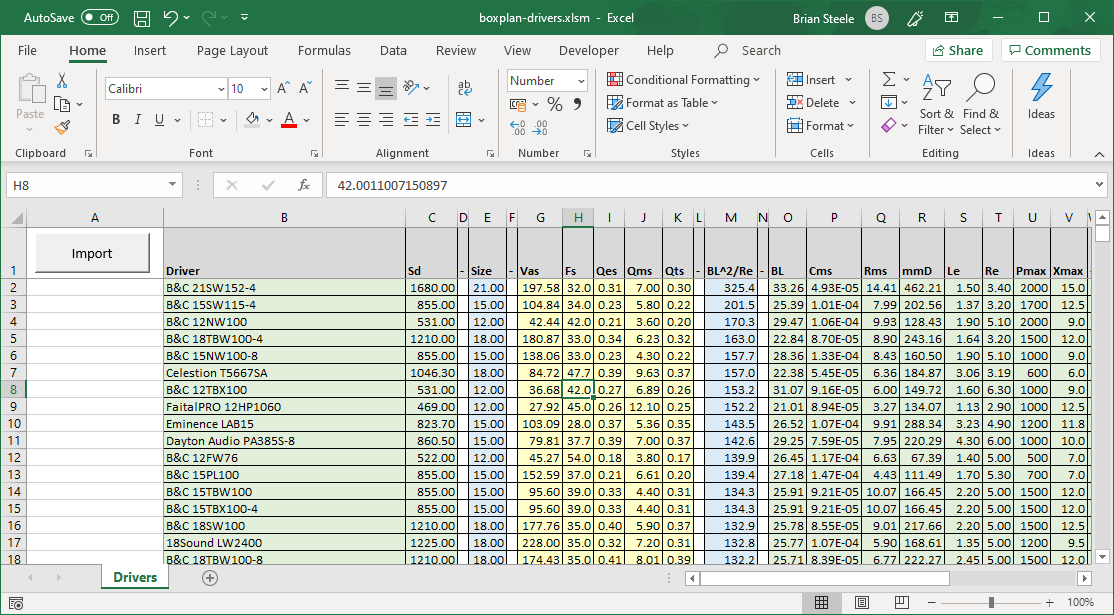Toggle Align Left horizontal alignment
This screenshot has height=615, width=1114.
[x=342, y=120]
